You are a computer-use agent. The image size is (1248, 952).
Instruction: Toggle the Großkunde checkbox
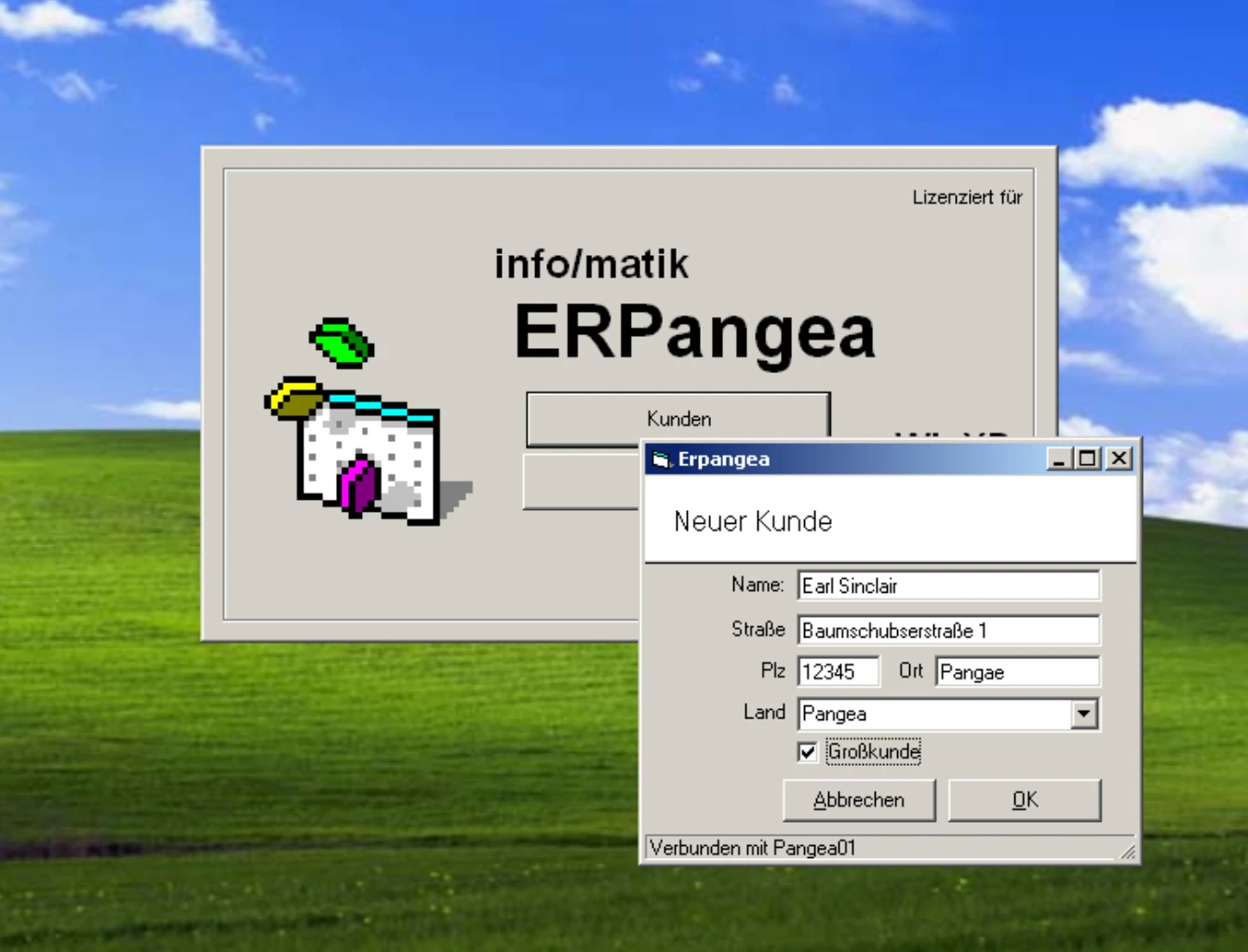coord(807,752)
